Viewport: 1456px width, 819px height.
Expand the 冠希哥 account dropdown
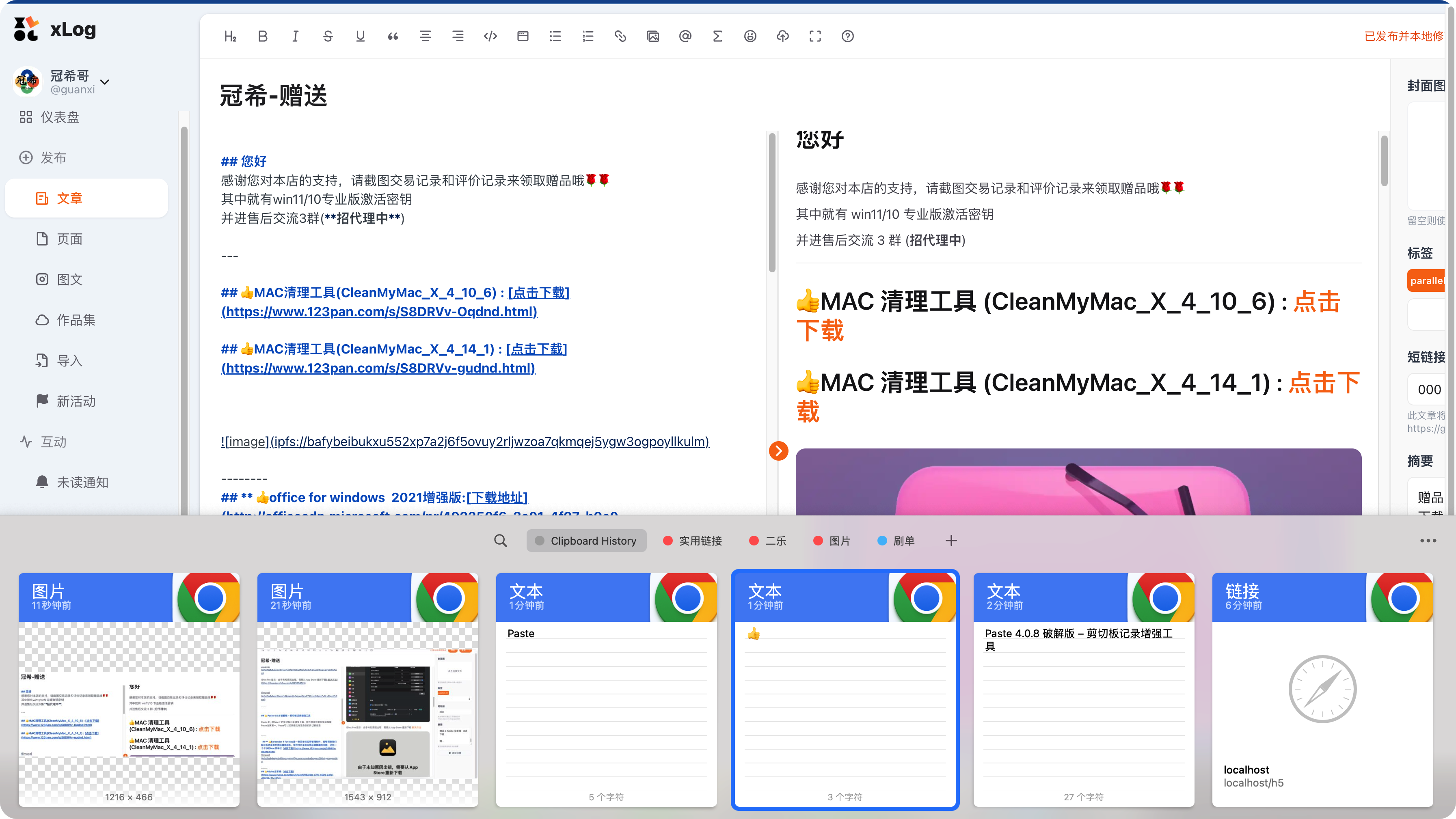(105, 82)
